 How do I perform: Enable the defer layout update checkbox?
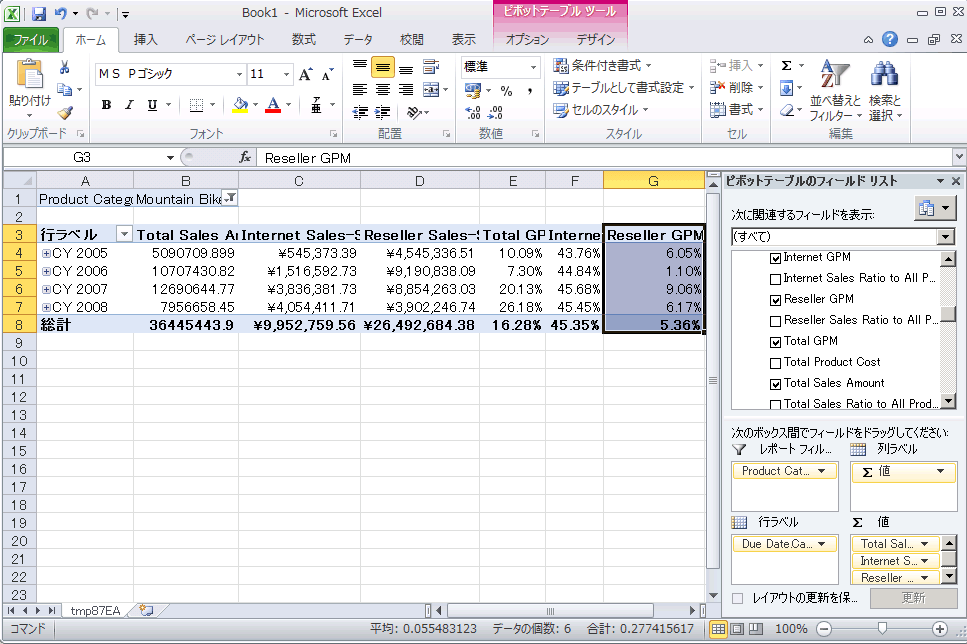pyautogui.click(x=738, y=598)
